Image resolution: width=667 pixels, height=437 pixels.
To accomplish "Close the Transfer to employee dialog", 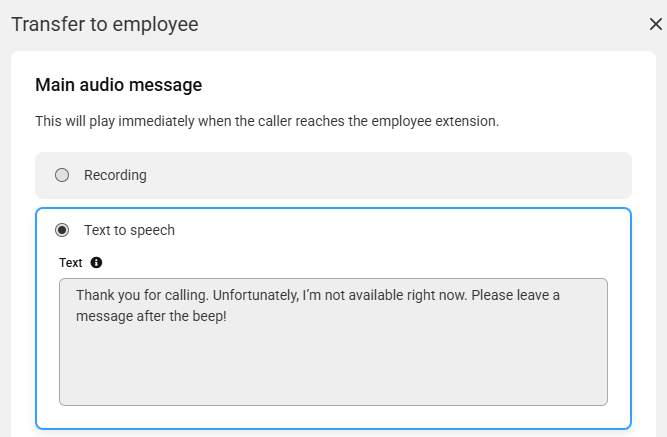I will pos(656,24).
